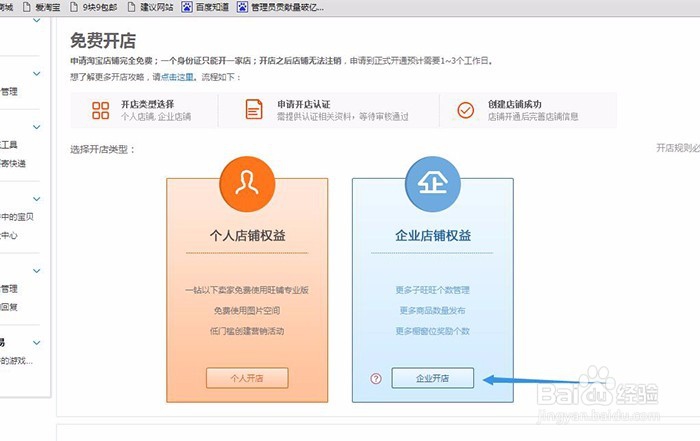Click the checkmark circle icon for 创建店铺成功
This screenshot has width=700, height=441.
click(x=465, y=110)
